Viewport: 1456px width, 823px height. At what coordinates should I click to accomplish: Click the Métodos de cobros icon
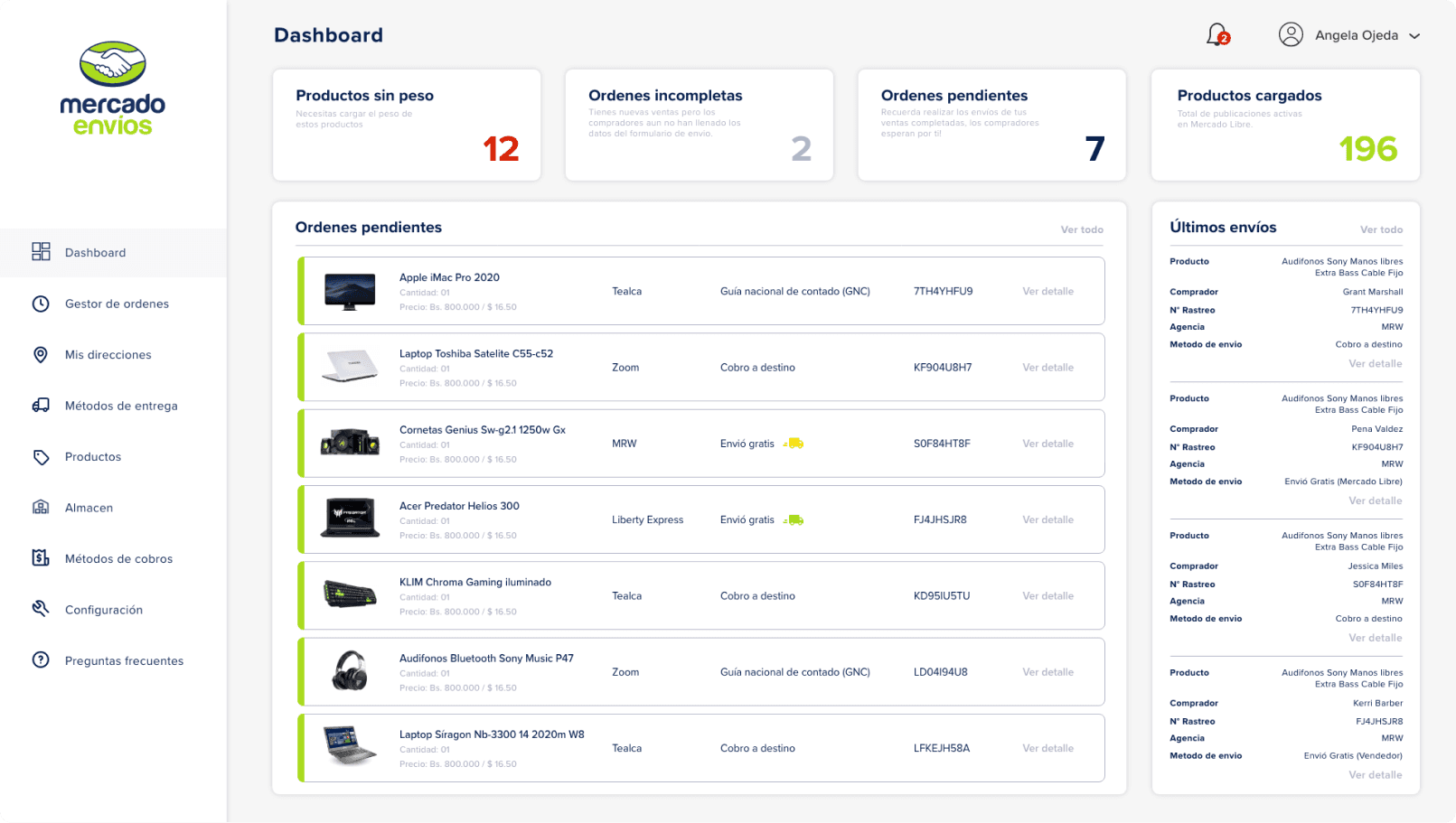click(41, 558)
